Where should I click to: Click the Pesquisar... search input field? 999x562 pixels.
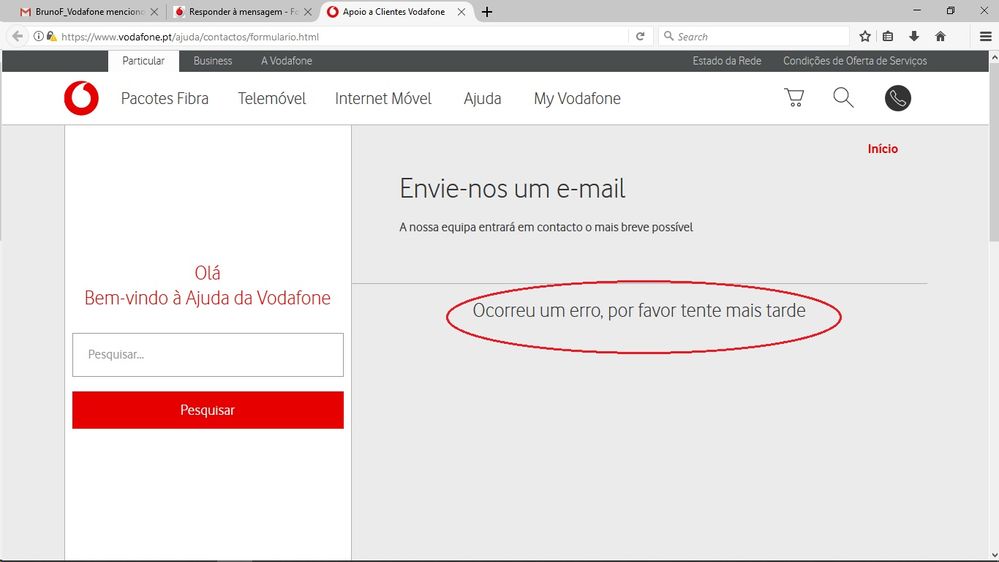click(x=208, y=355)
